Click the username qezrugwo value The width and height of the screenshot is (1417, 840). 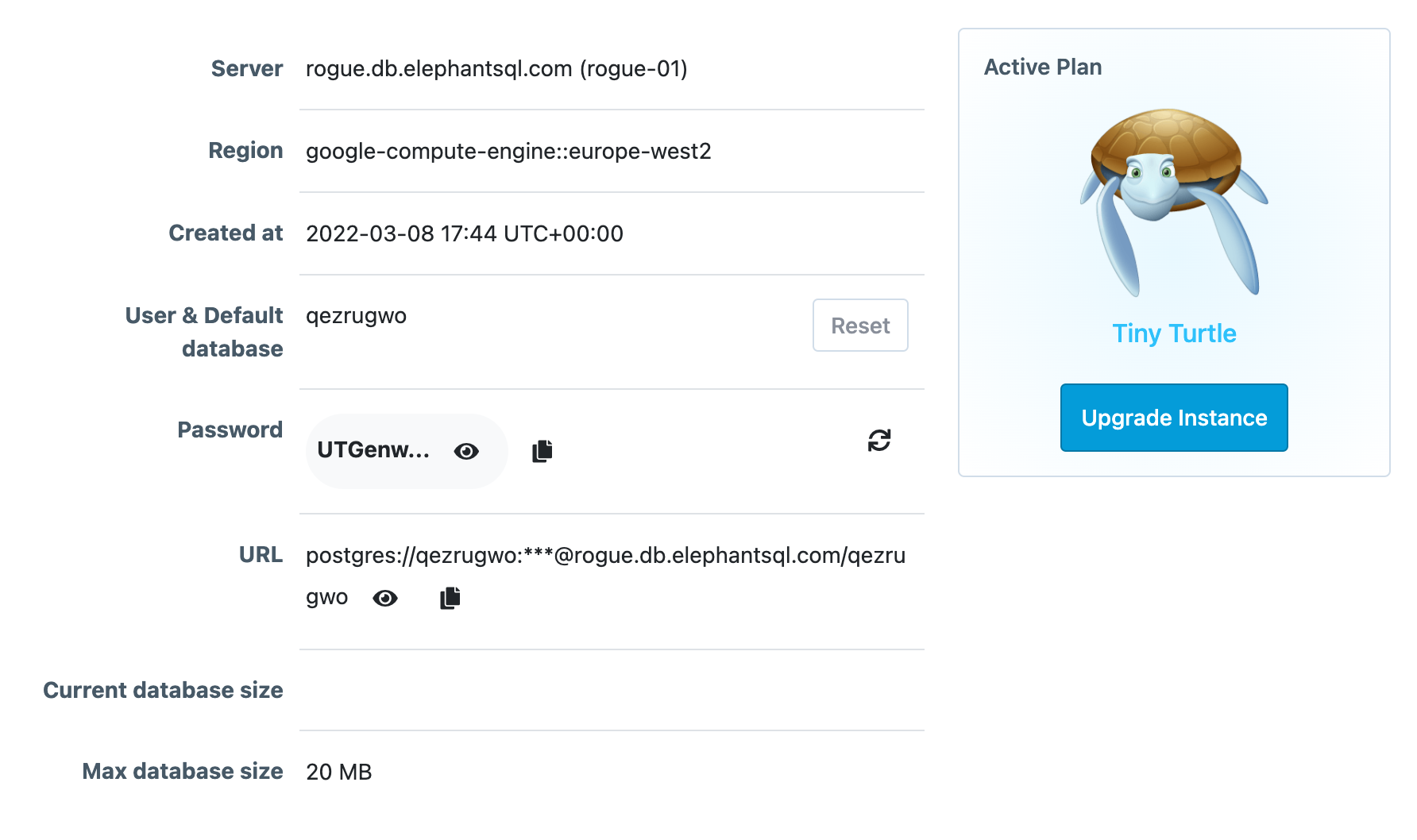pyautogui.click(x=356, y=316)
